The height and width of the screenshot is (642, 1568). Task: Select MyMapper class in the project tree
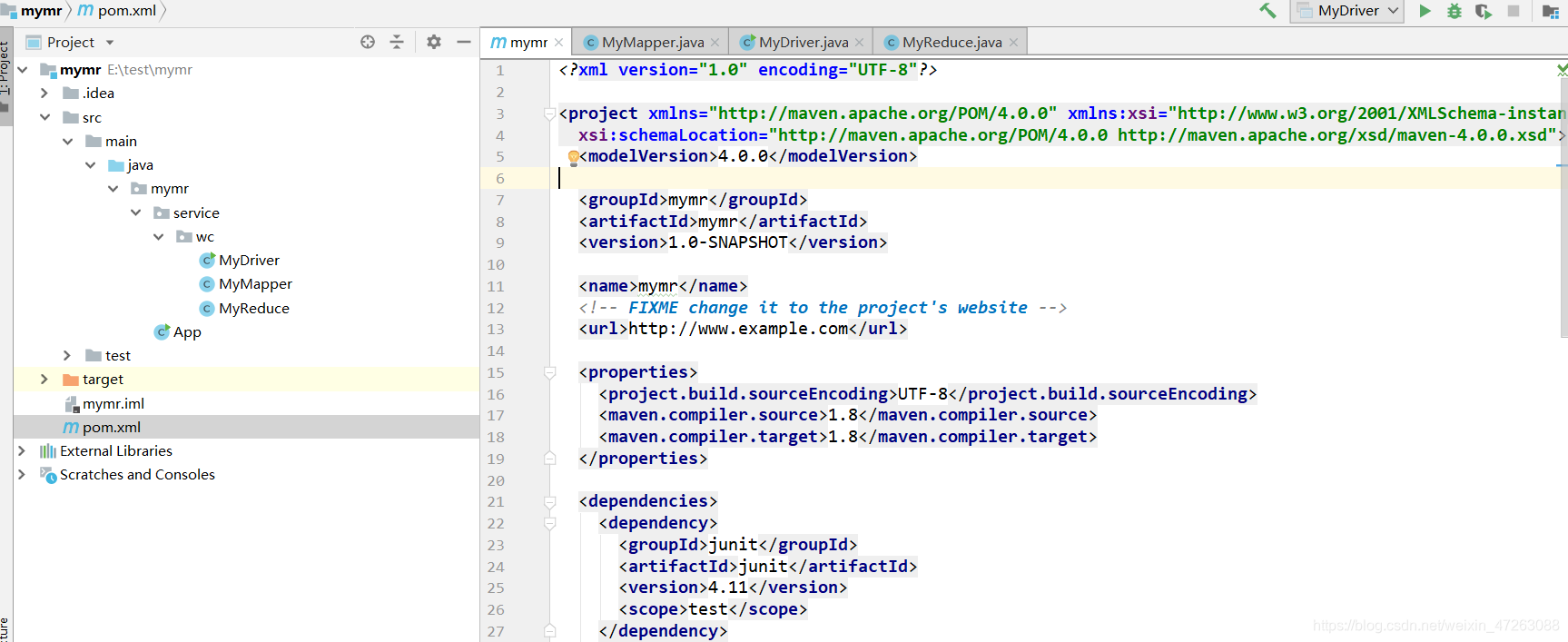tap(246, 284)
